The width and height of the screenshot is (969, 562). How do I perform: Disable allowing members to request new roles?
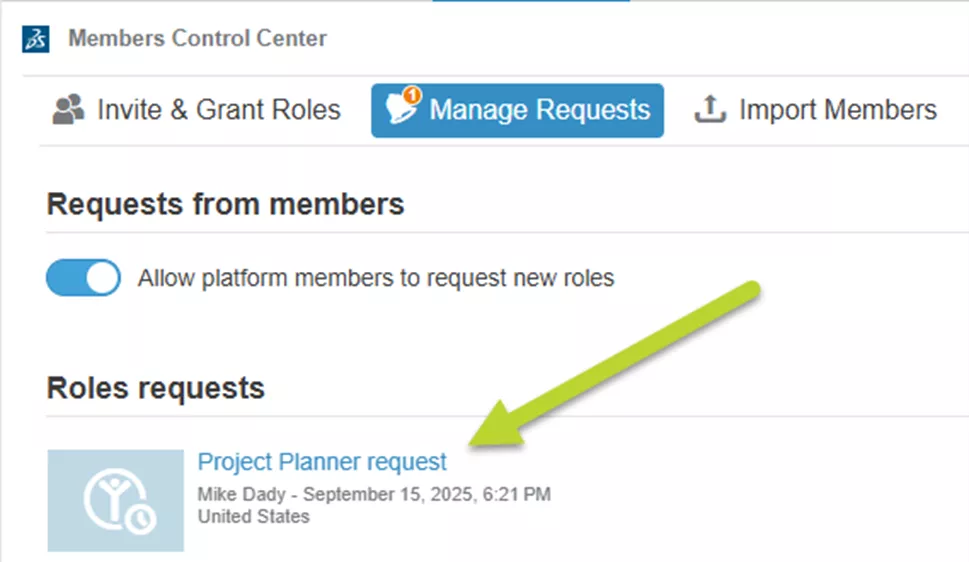[83, 278]
